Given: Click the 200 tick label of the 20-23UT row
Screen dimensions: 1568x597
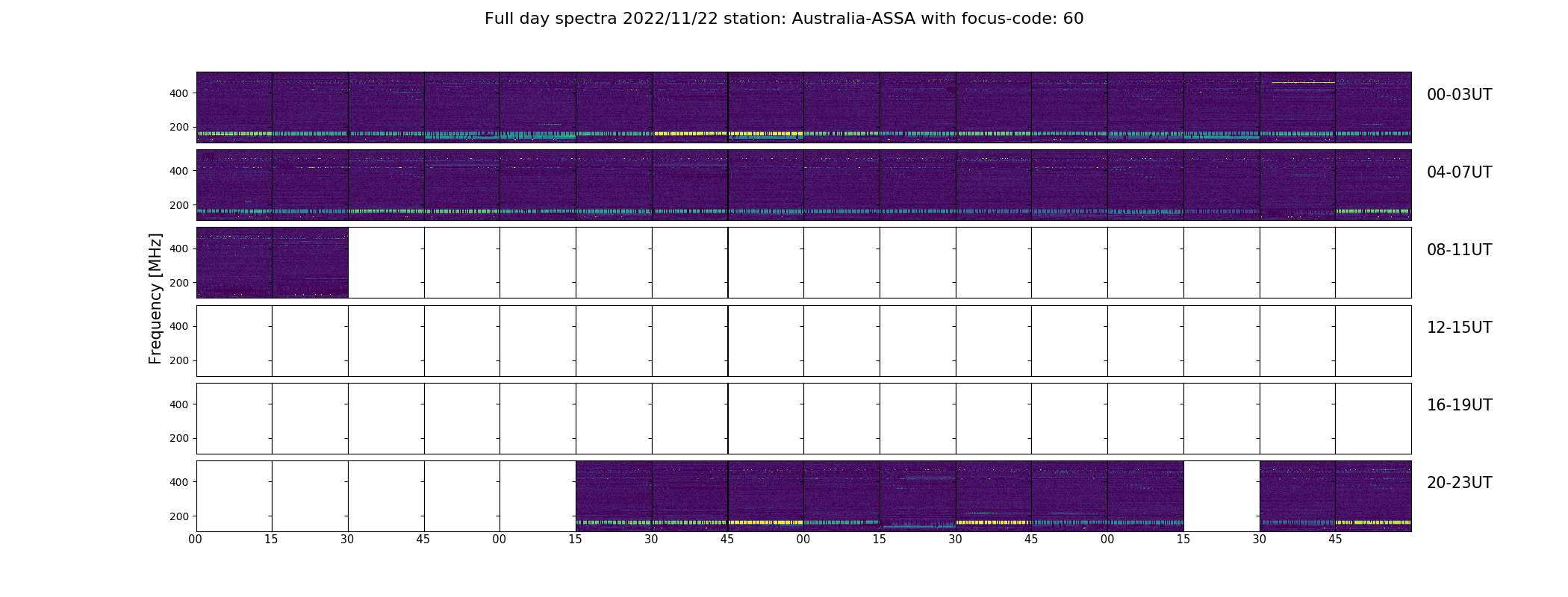Looking at the screenshot, I should coord(179,516).
